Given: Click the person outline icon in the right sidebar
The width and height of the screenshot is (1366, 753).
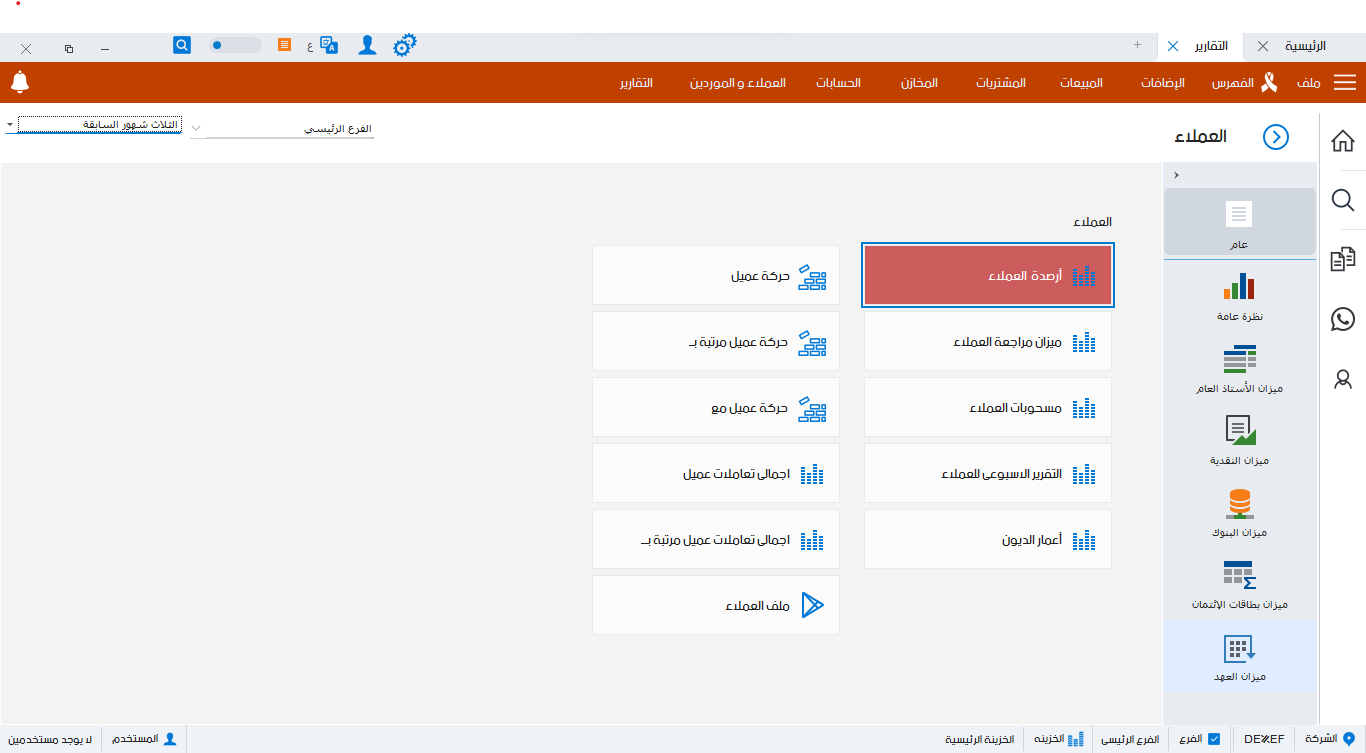Looking at the screenshot, I should tap(1343, 379).
